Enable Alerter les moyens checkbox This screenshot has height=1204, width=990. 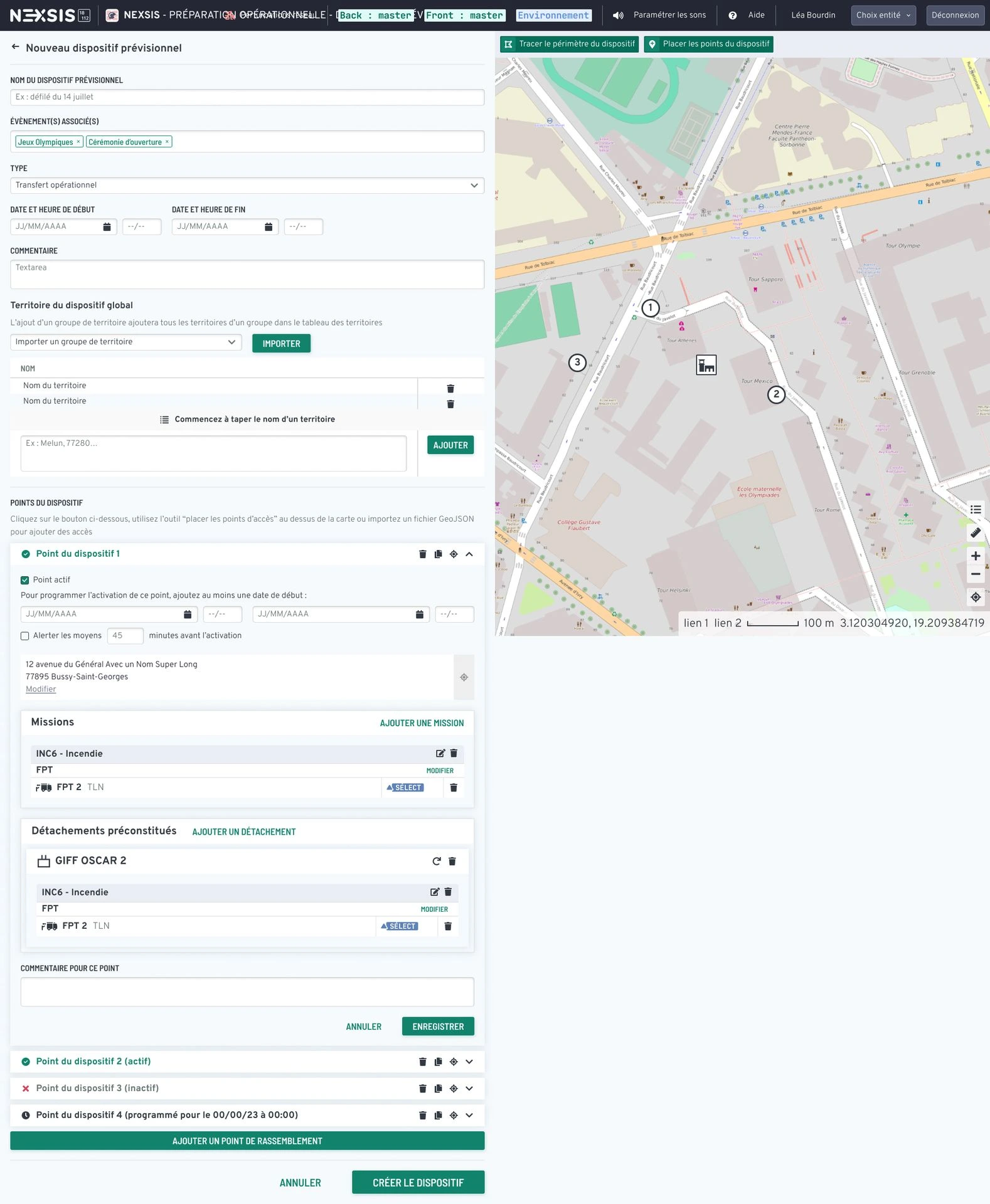pyautogui.click(x=25, y=636)
